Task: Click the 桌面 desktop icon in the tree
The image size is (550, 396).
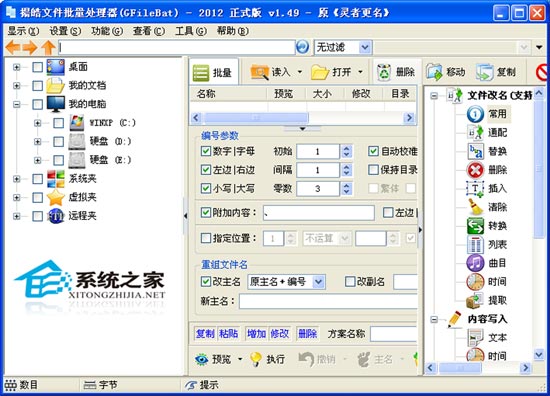Action: (56, 67)
